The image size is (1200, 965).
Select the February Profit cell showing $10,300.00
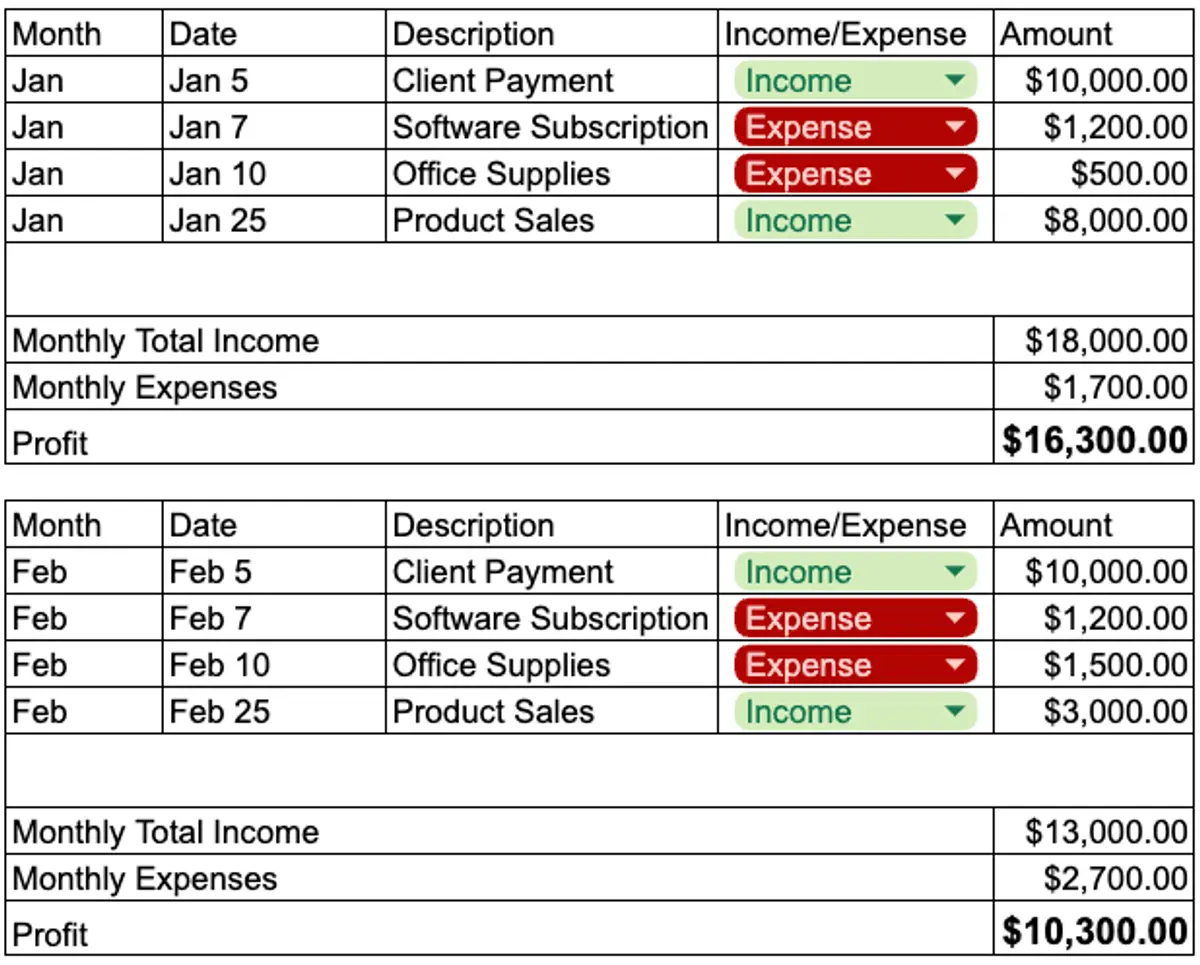(x=1094, y=931)
